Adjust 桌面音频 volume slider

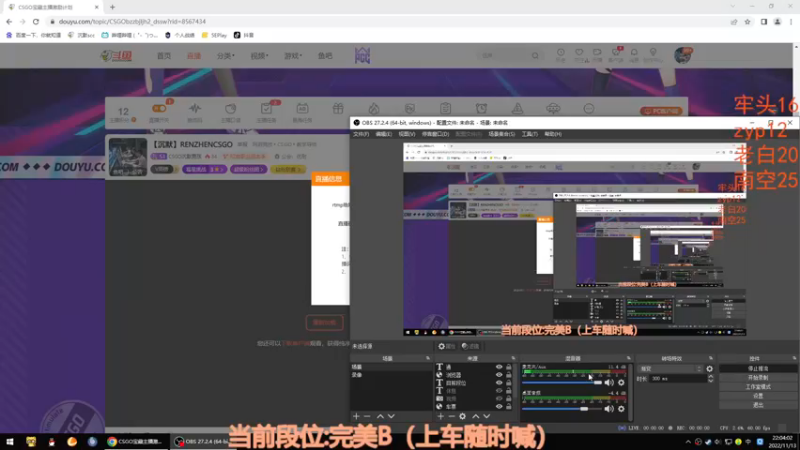click(x=562, y=409)
